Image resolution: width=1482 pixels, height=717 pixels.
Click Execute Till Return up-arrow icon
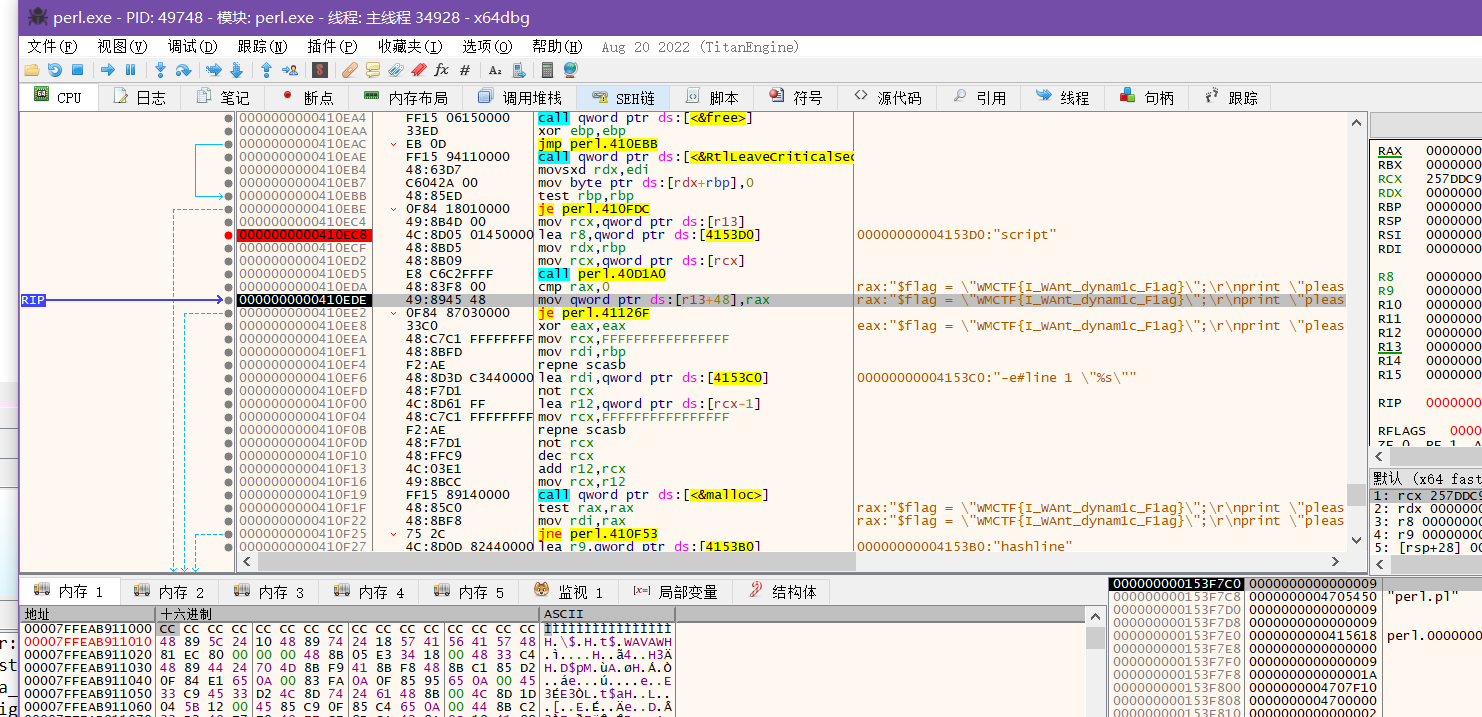[x=267, y=70]
